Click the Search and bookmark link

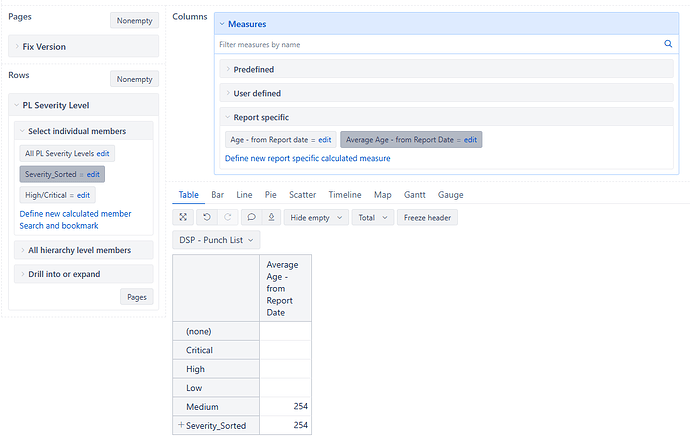(x=59, y=226)
